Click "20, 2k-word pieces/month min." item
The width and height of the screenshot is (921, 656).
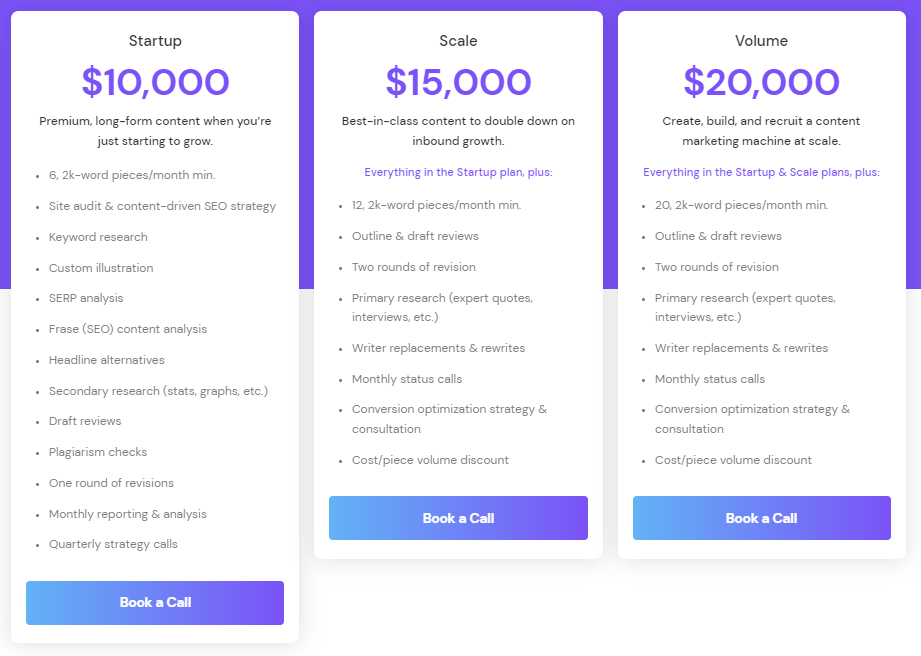741,205
